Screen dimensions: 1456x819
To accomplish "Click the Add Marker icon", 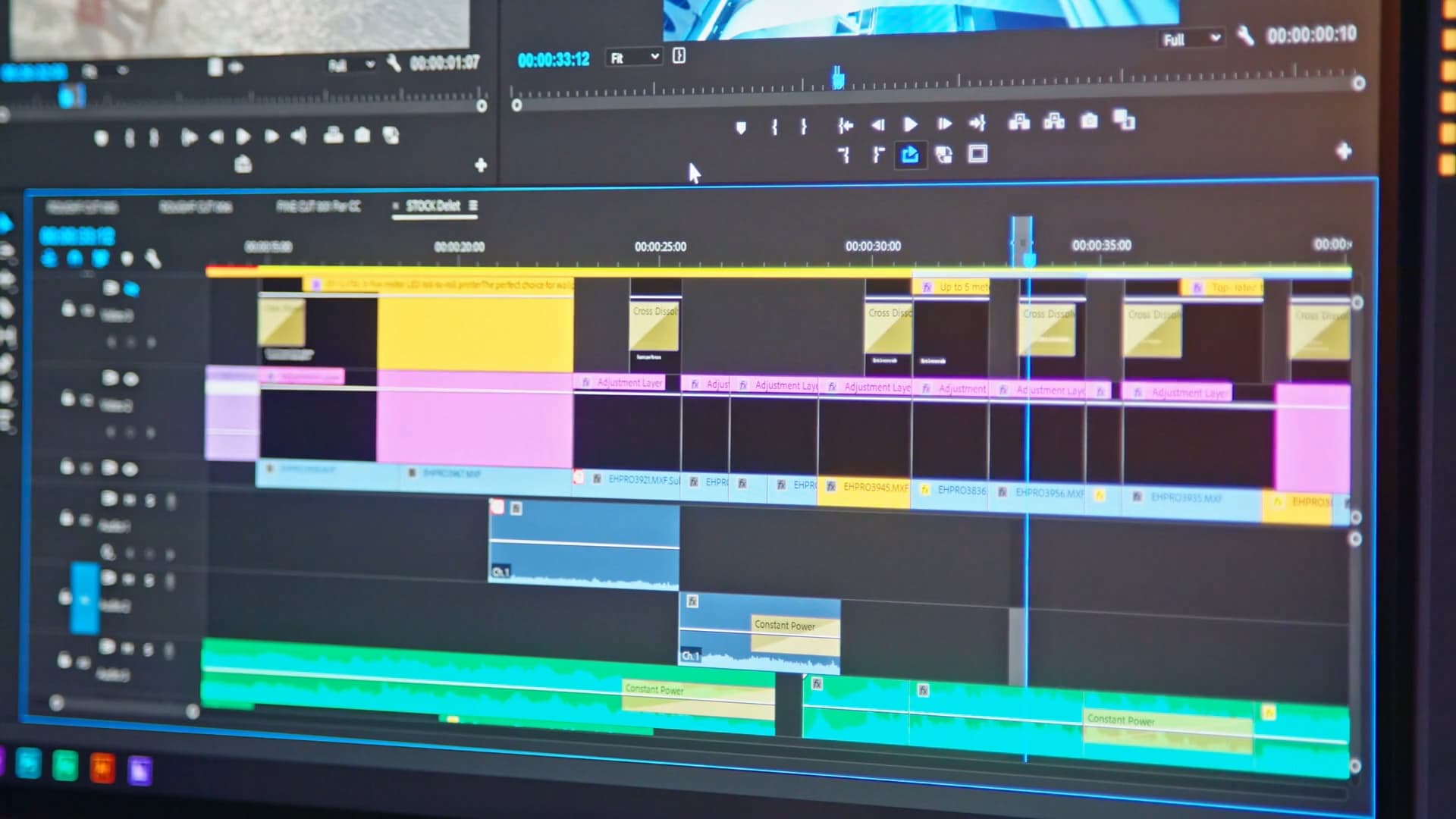I will (740, 127).
